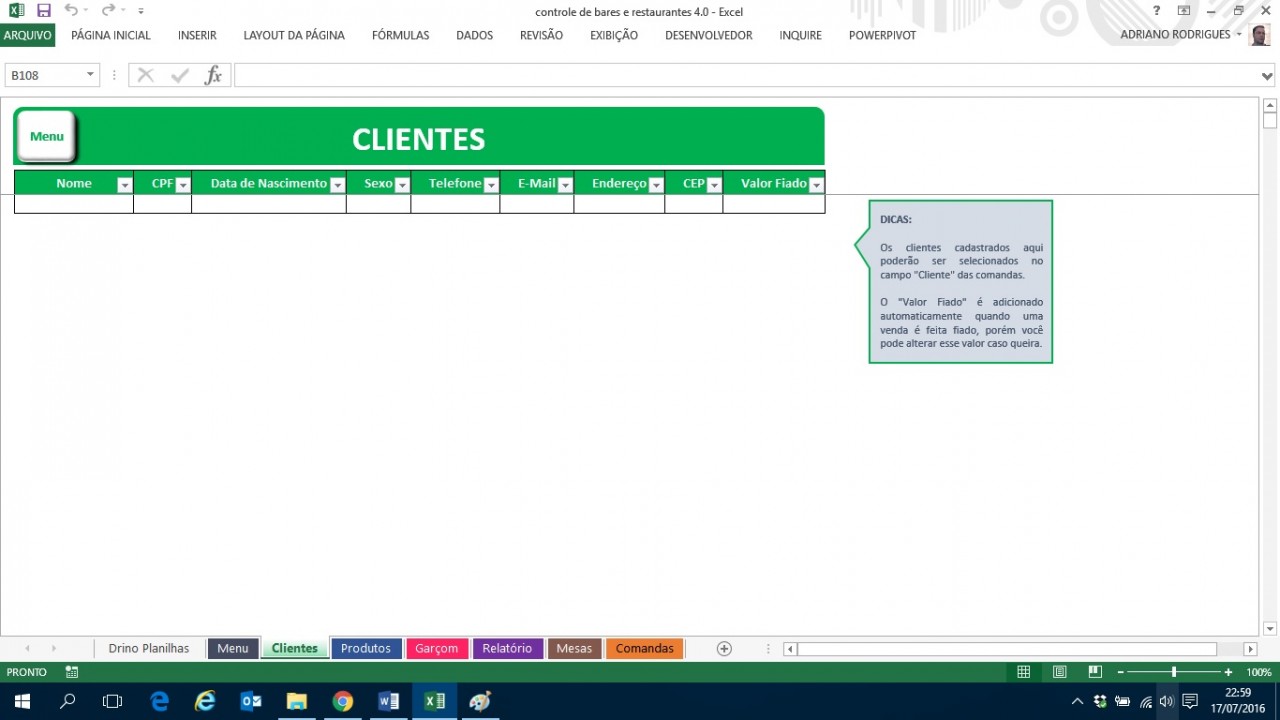
Task: Click the macro recording icon in status bar
Action: [72, 672]
